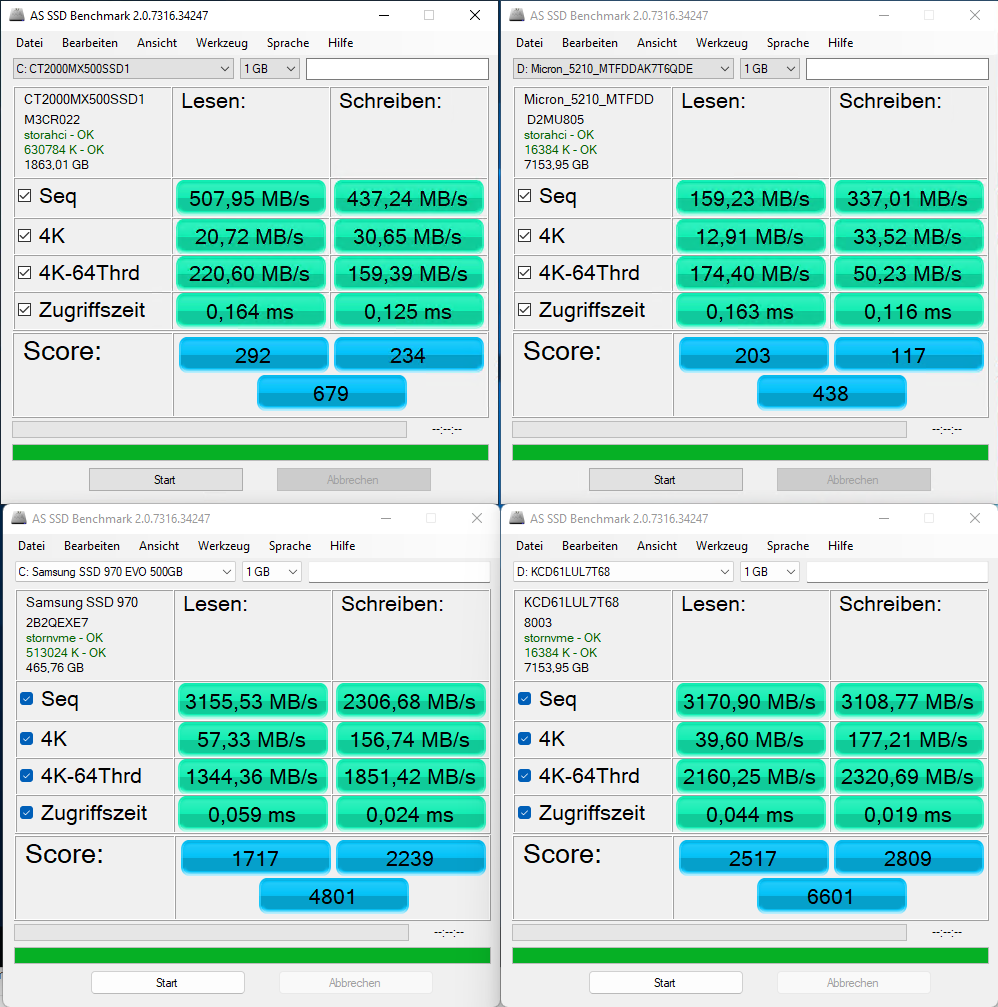Start benchmark in Samsung 970 EVO window
Screen dimensions: 998x1007
coord(168,983)
